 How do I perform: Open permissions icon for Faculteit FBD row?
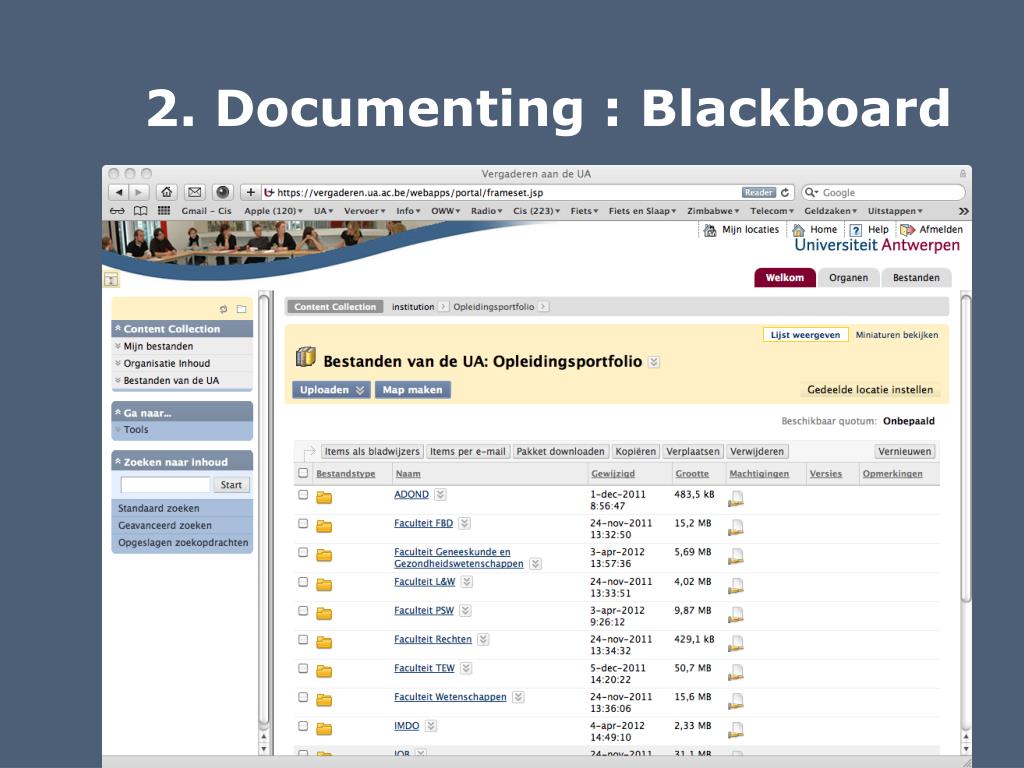(x=736, y=527)
